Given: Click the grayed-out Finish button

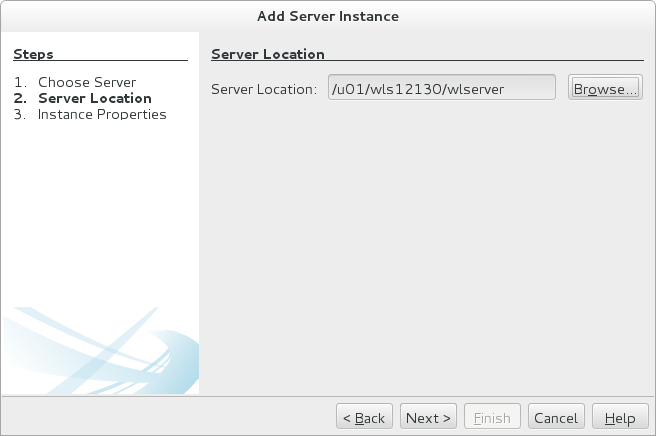Looking at the screenshot, I should pos(490,418).
